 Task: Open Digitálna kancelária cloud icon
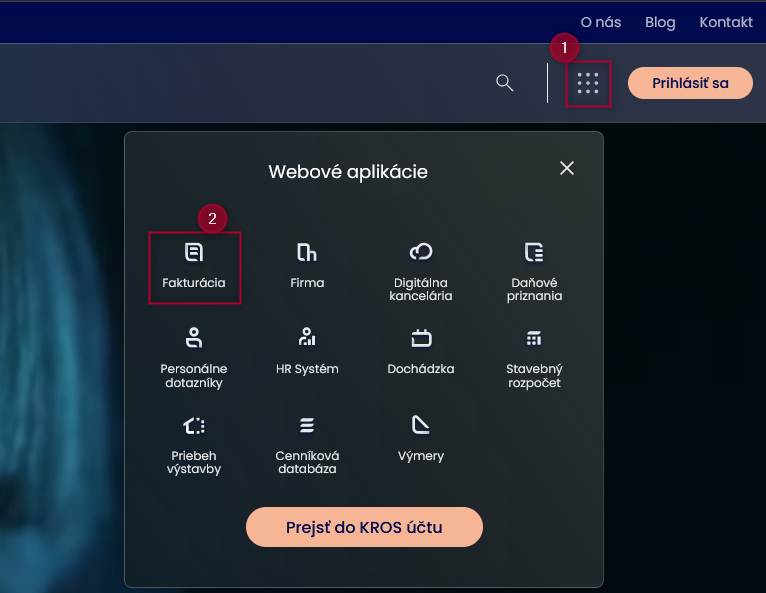(x=421, y=252)
